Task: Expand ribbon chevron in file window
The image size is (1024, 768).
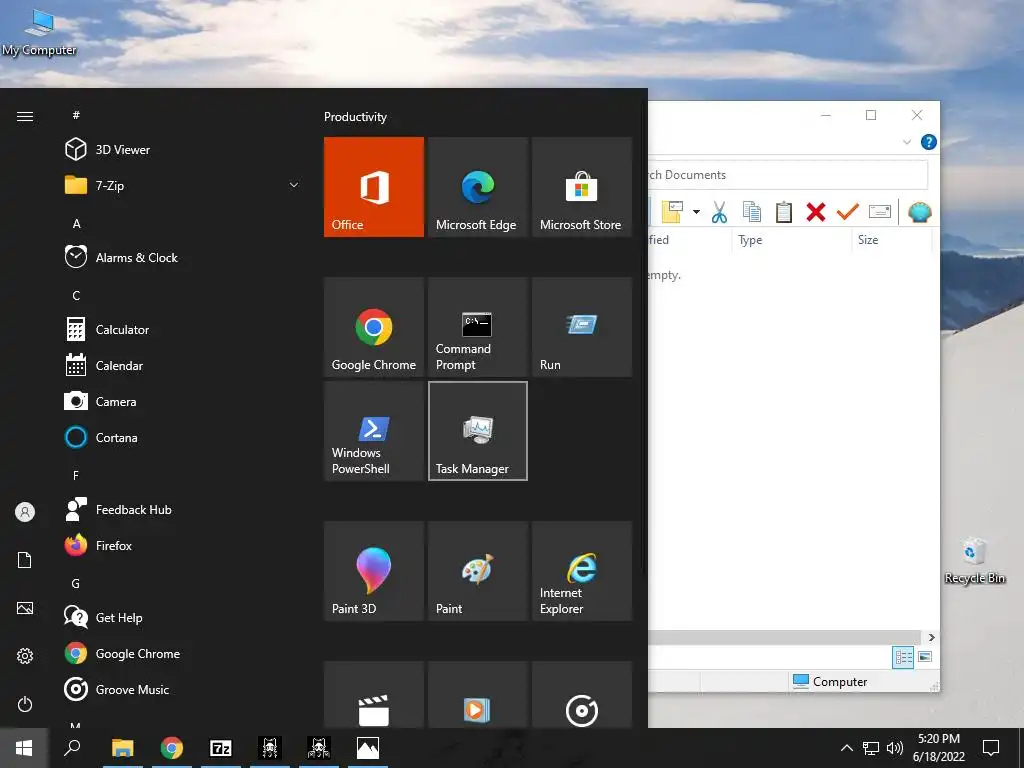Action: (906, 142)
